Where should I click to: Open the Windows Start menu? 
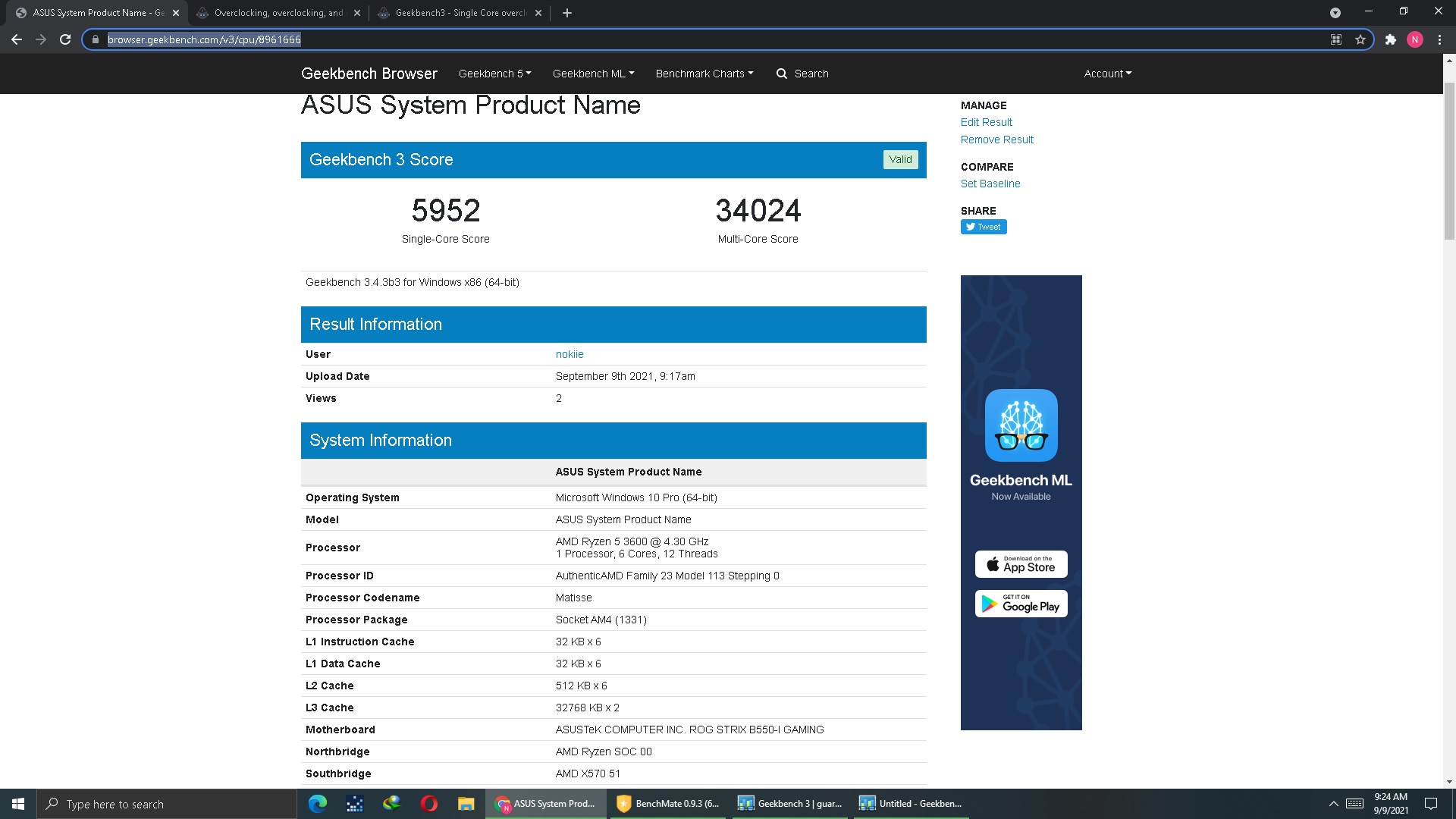click(x=18, y=804)
